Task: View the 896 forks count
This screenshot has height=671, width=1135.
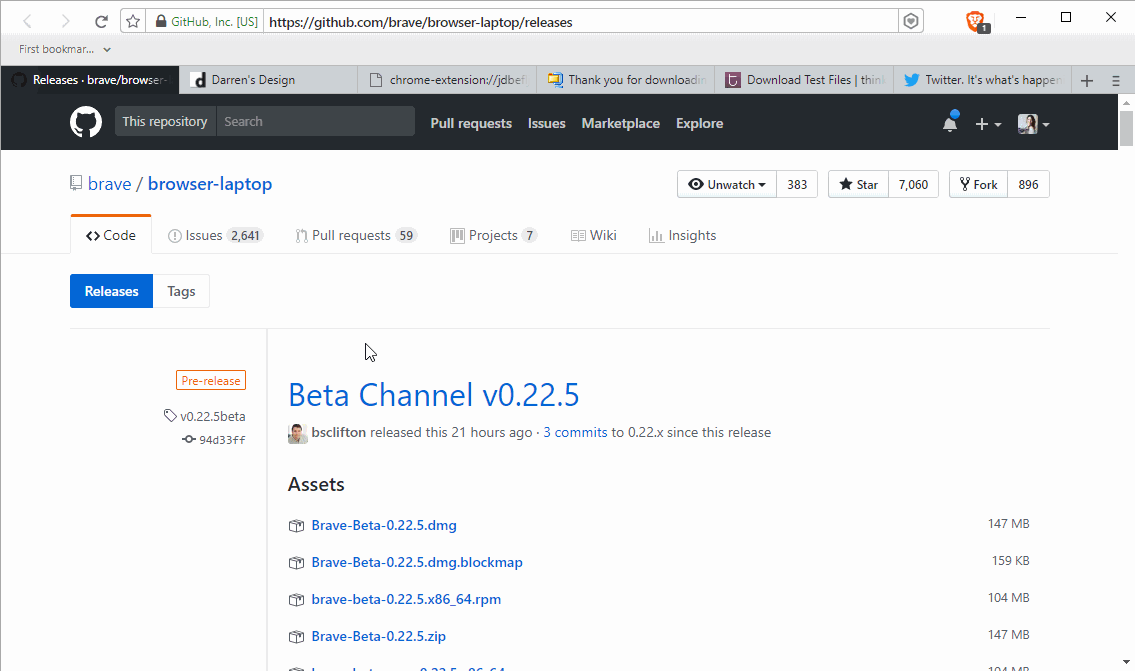Action: click(1028, 185)
